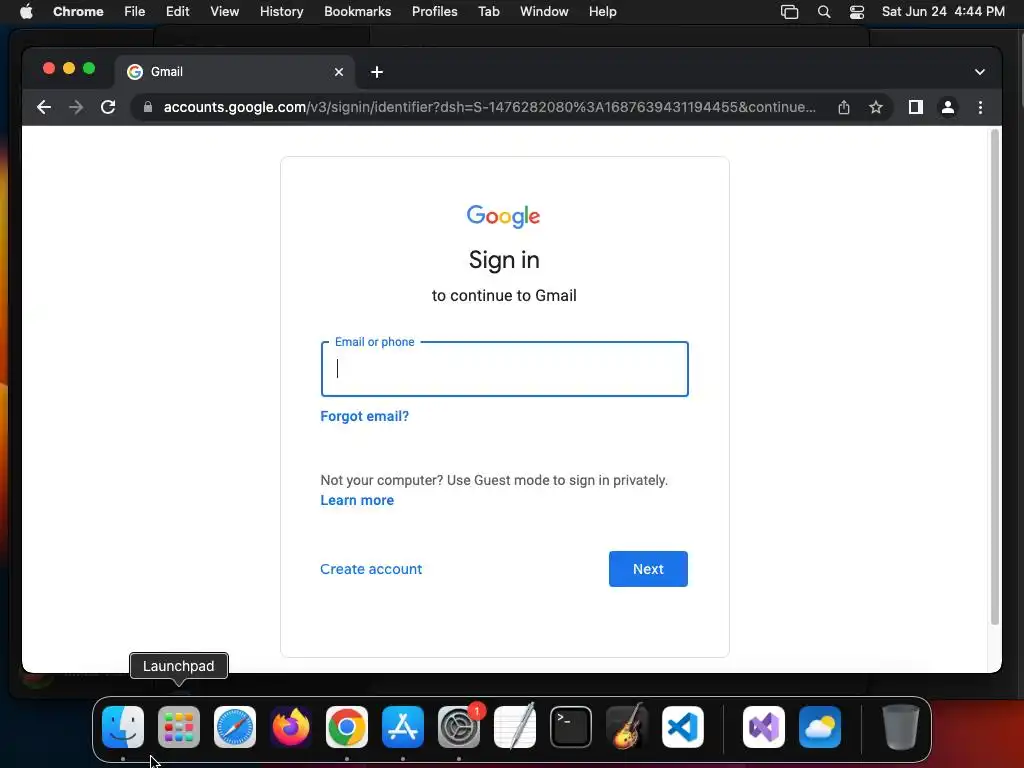This screenshot has height=768, width=1024.
Task: Open the Chrome side panel
Action: pyautogui.click(x=916, y=107)
